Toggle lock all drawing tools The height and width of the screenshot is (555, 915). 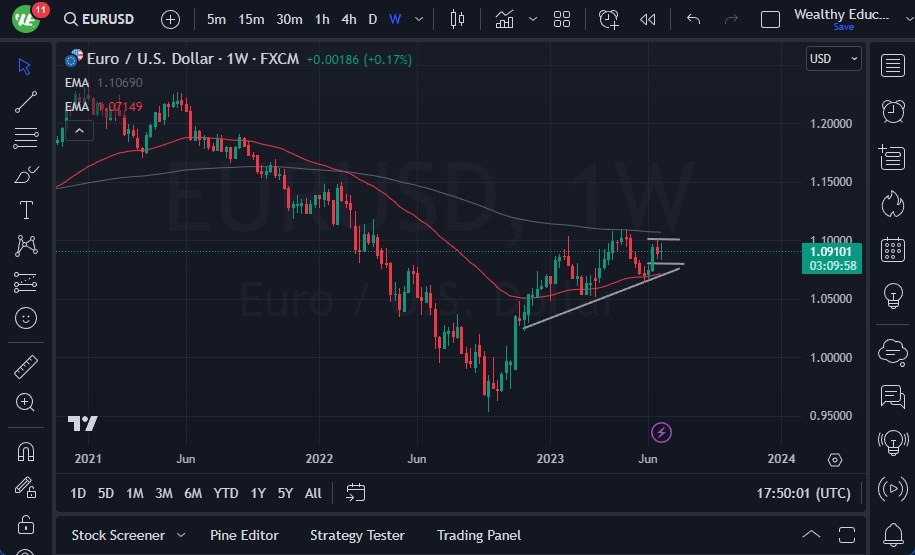point(26,524)
